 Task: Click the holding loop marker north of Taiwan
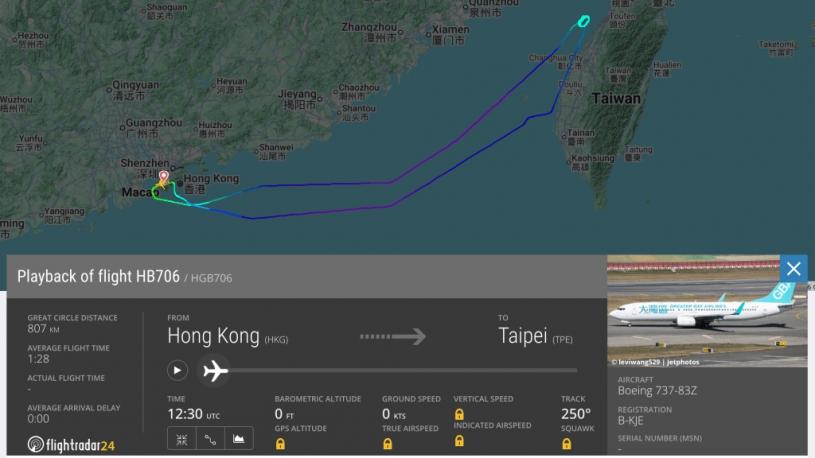584,21
